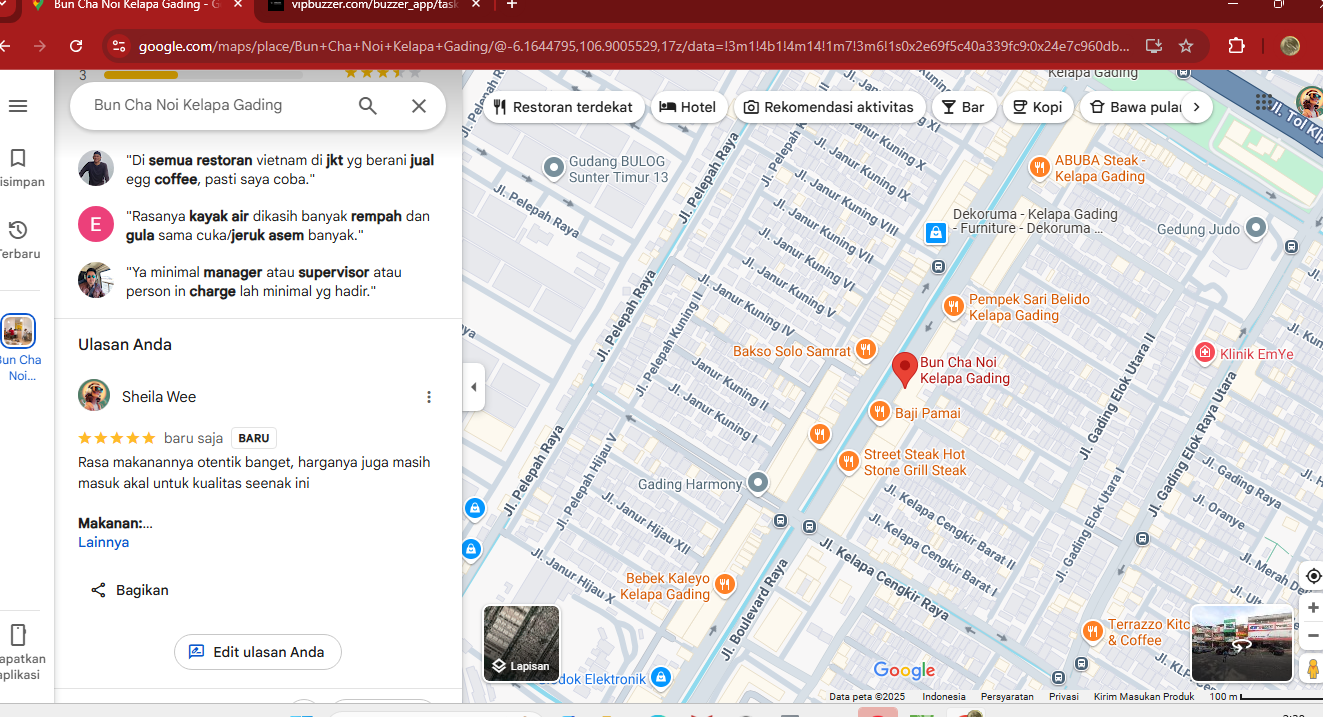Click the Street View pegman icon
This screenshot has width=1323, height=717.
point(1313,669)
